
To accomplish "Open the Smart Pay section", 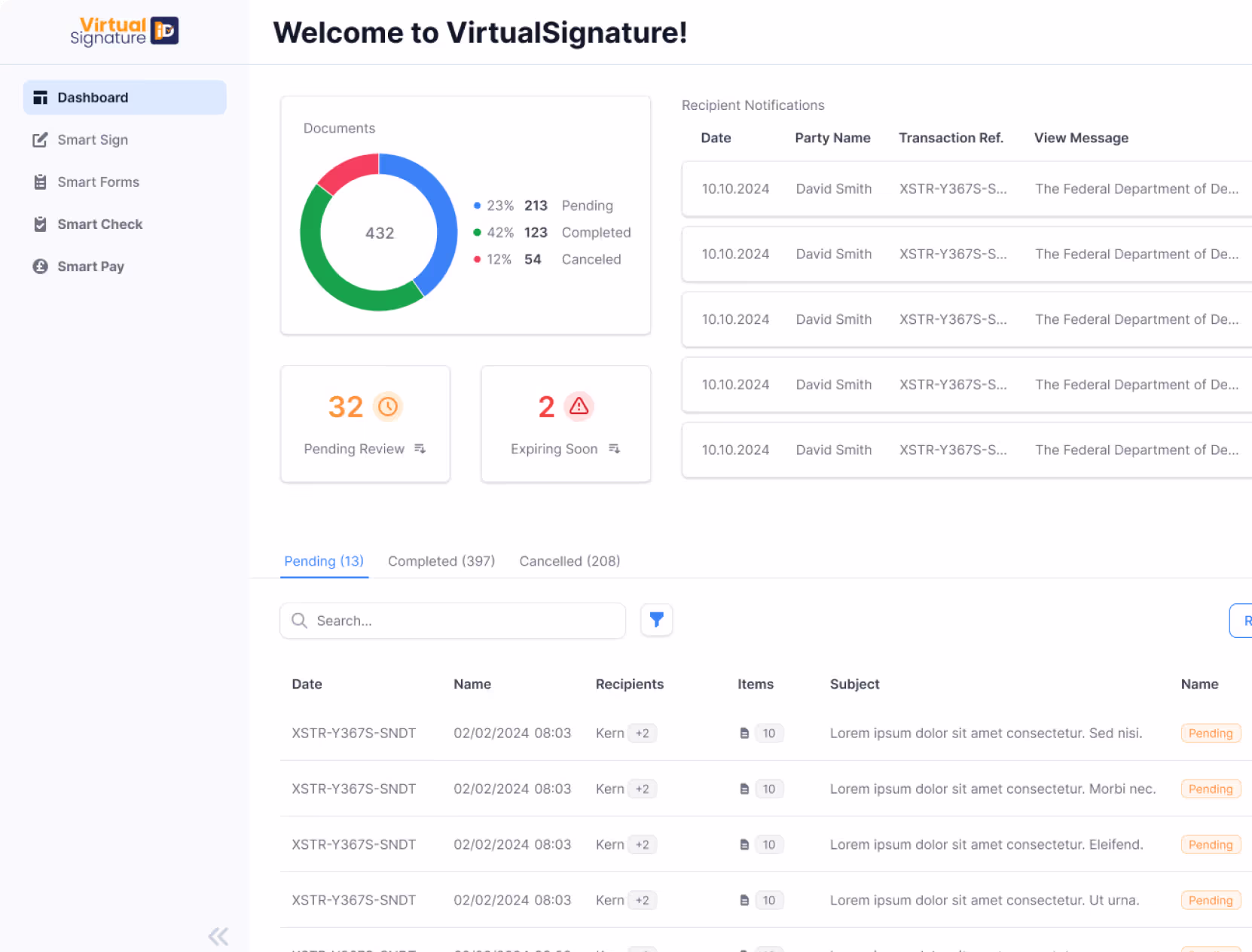I will (x=124, y=266).
